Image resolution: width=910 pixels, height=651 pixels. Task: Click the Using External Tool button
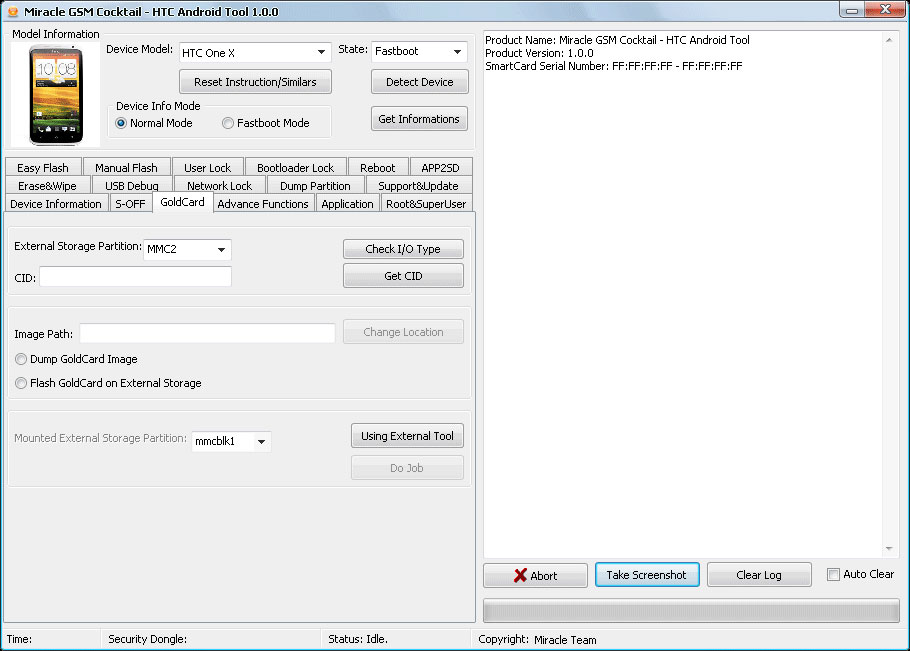tap(407, 436)
